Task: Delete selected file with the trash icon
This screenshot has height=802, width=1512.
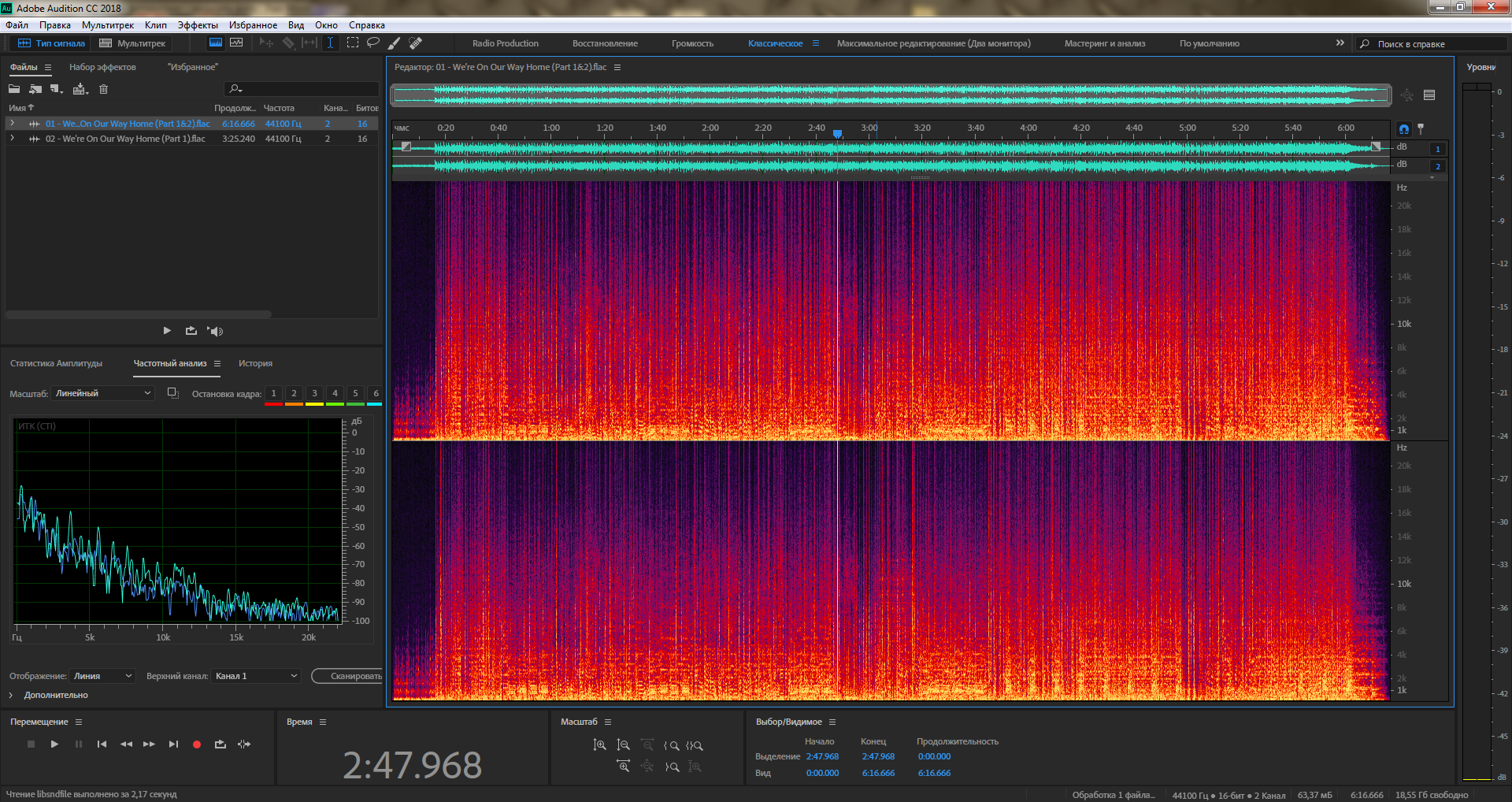Action: (103, 89)
